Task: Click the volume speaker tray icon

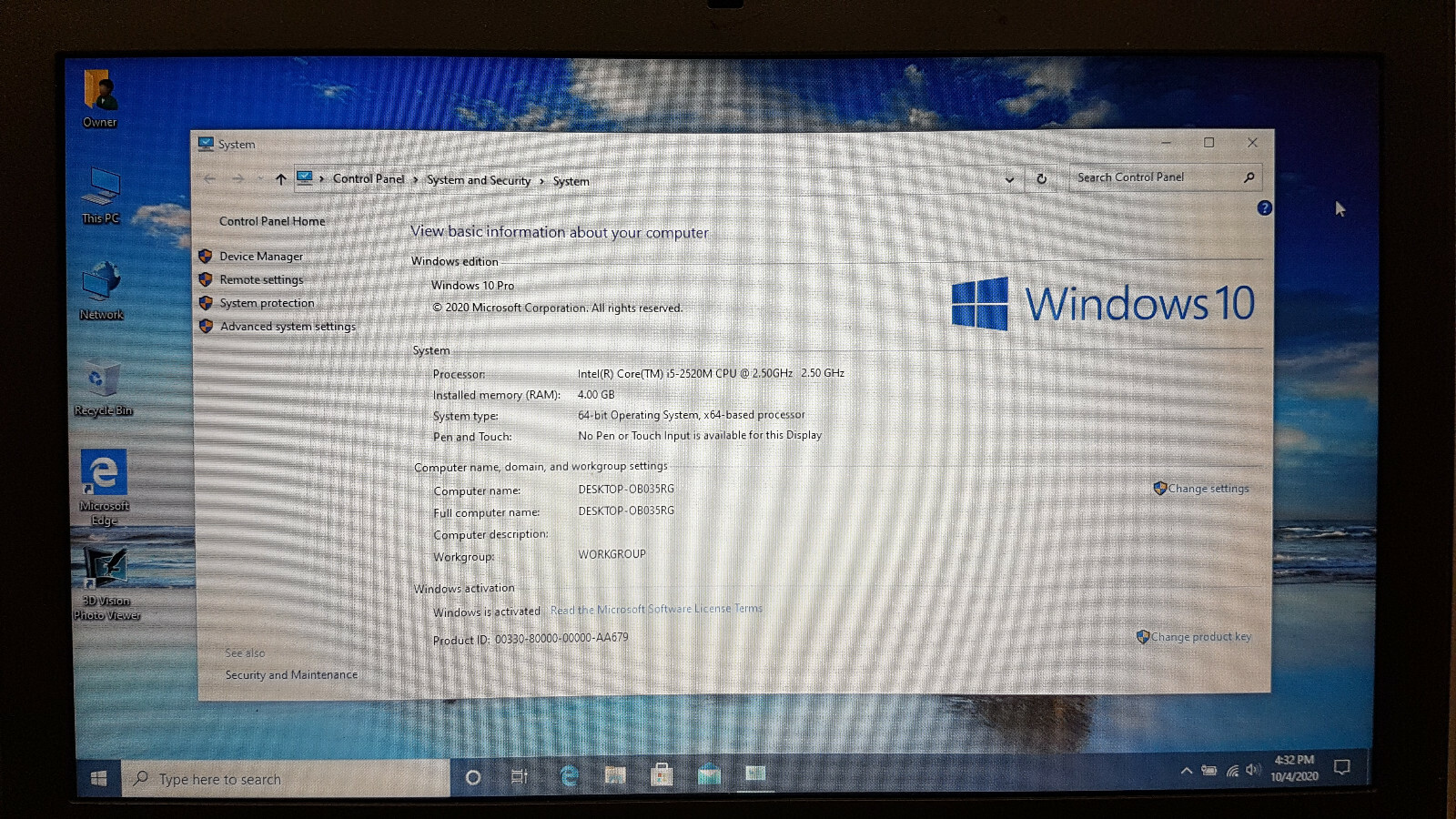Action: (1253, 770)
